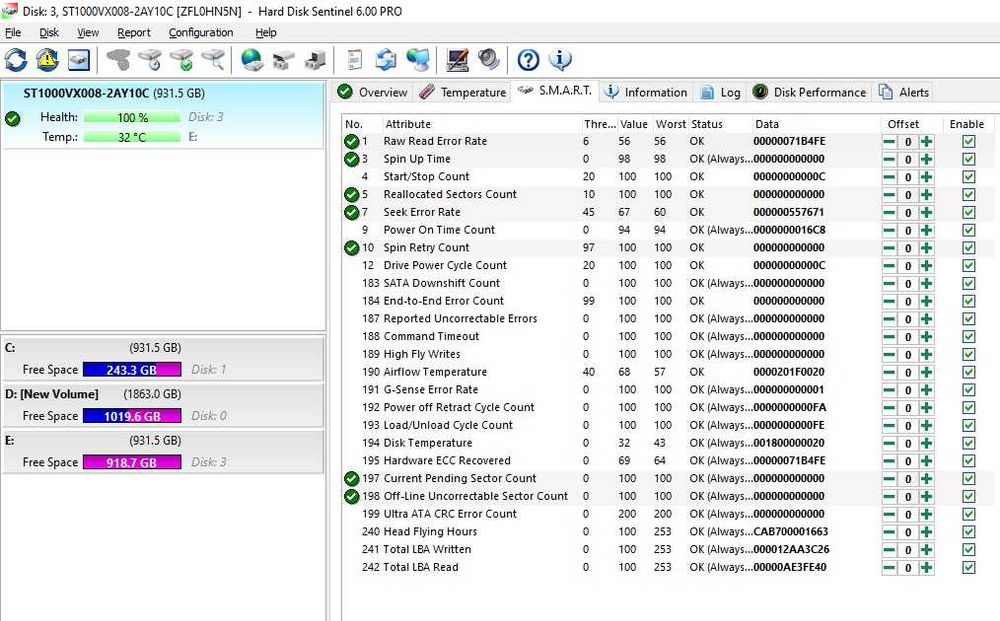Click the report document toolbar icon

tap(355, 60)
